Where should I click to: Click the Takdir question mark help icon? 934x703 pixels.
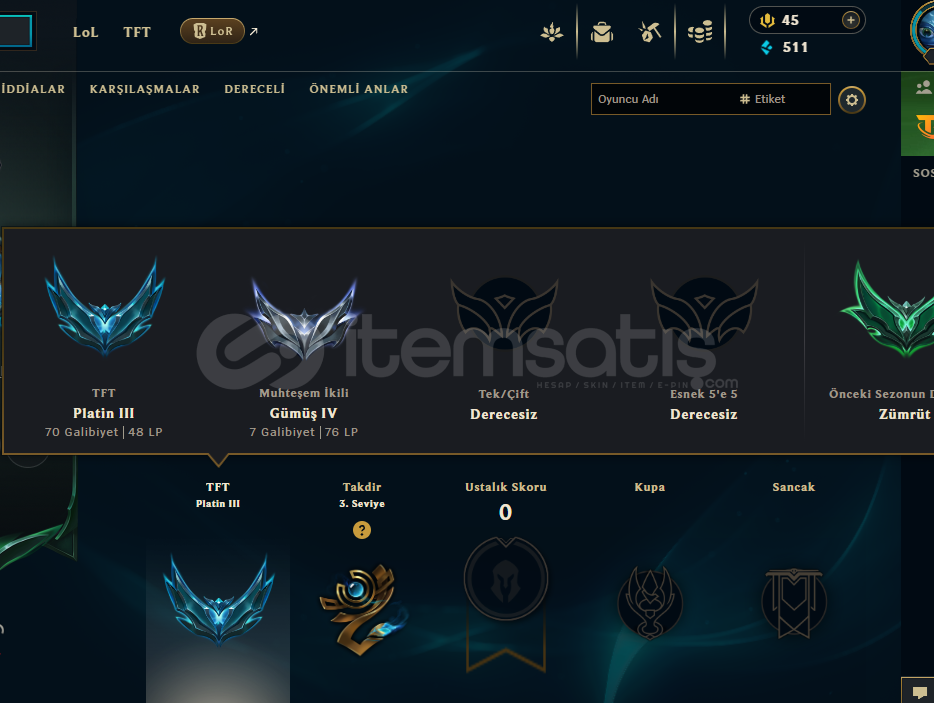(x=362, y=530)
